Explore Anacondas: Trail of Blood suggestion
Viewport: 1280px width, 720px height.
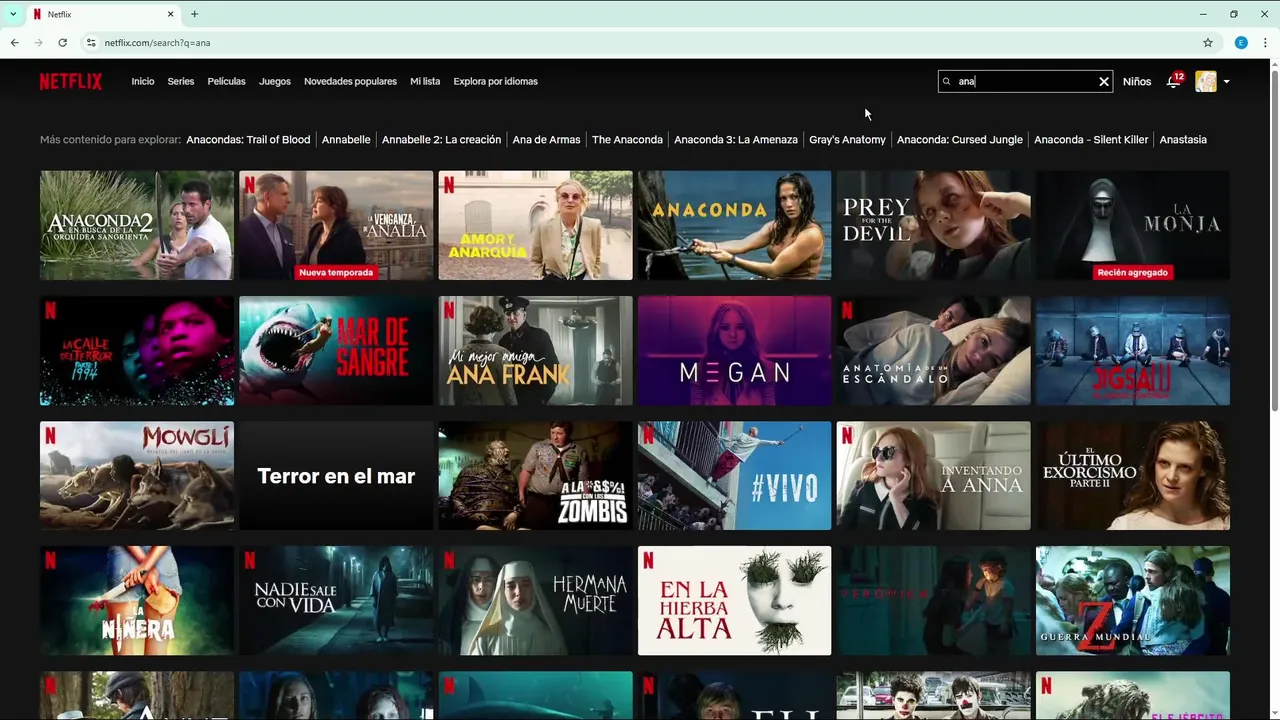pyautogui.click(x=248, y=140)
